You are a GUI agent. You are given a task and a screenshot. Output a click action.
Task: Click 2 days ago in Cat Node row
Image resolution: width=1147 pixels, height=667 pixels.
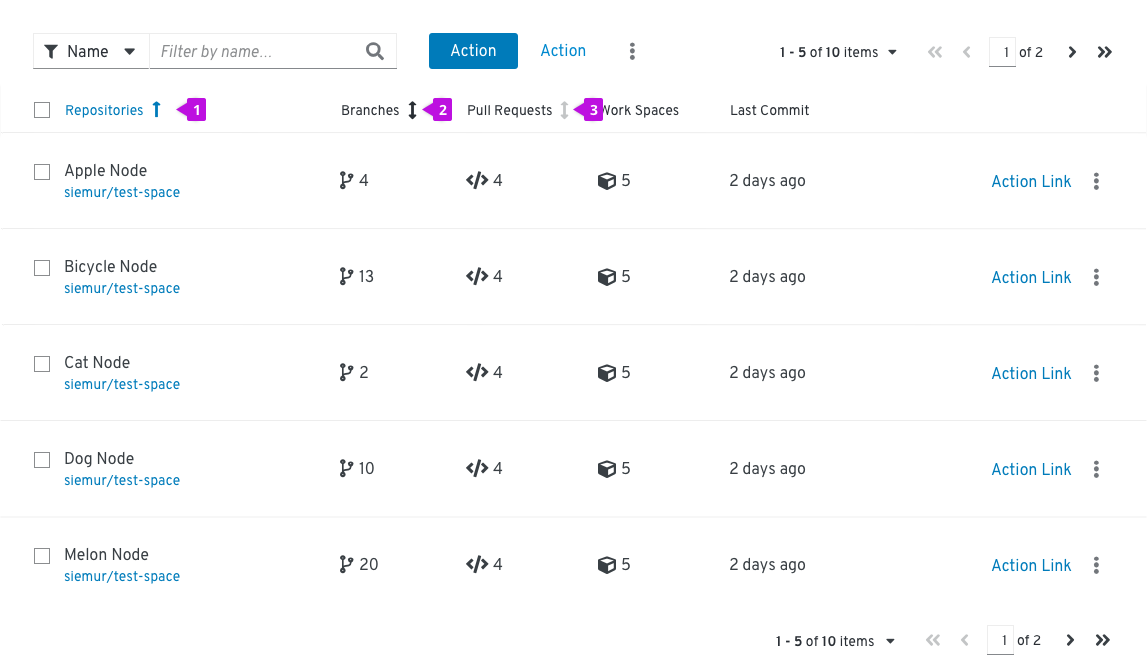[x=767, y=372]
